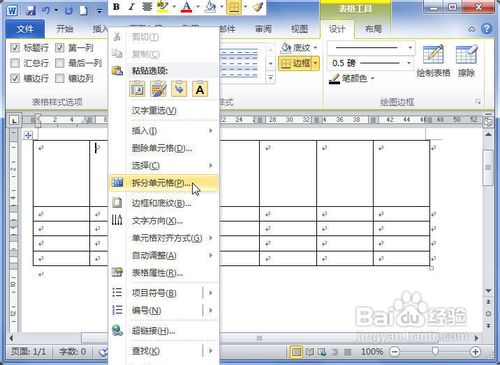Switch to Full Screen Reading view
Image resolution: width=500 pixels, height=365 pixels.
[310, 352]
